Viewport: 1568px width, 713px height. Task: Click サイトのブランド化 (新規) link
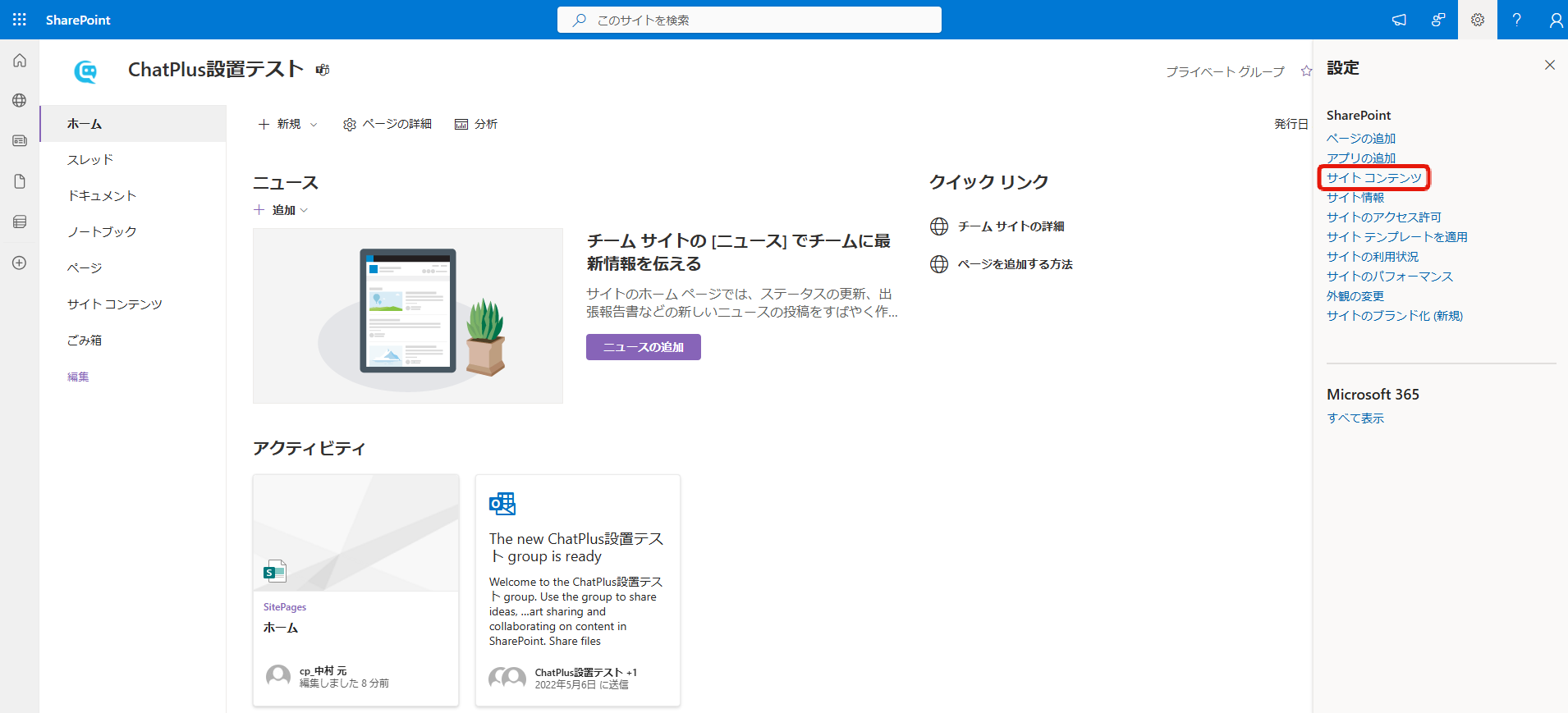1395,316
